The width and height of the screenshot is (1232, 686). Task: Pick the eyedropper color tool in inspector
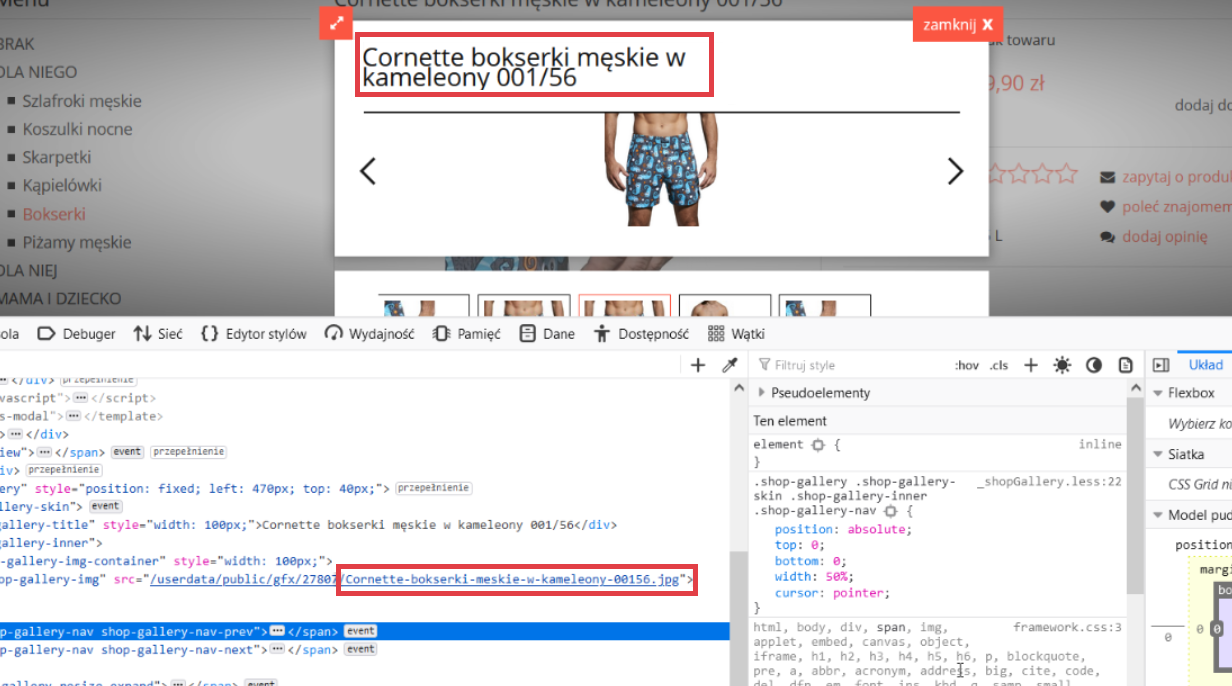(x=730, y=366)
